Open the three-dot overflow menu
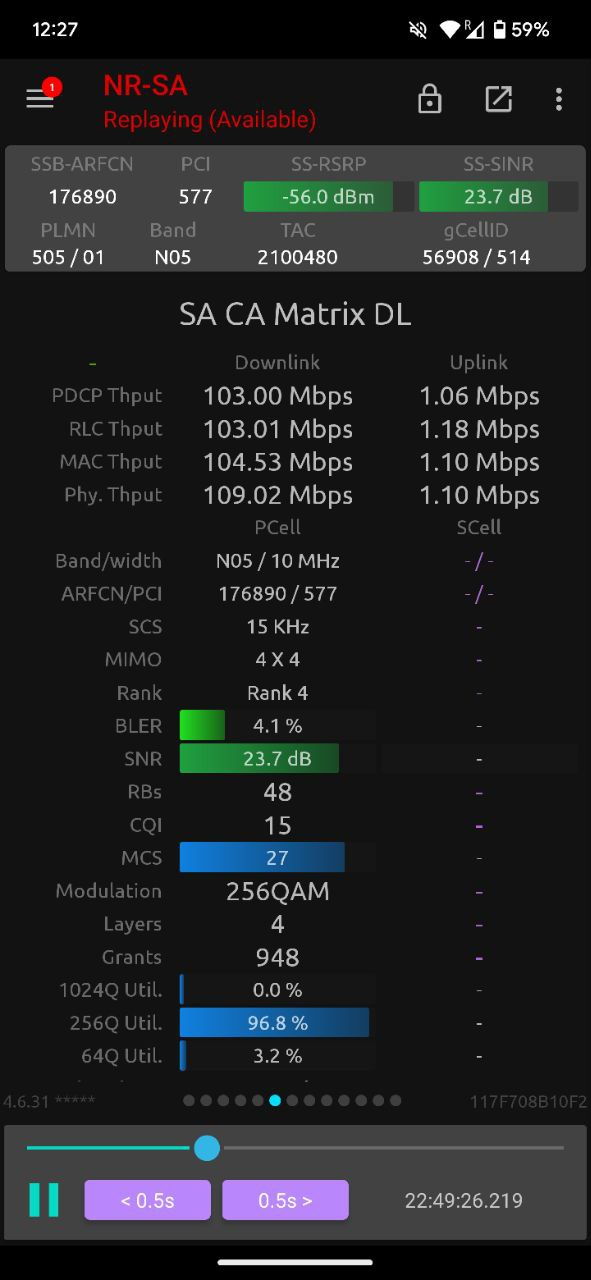This screenshot has width=591, height=1280. (x=558, y=99)
